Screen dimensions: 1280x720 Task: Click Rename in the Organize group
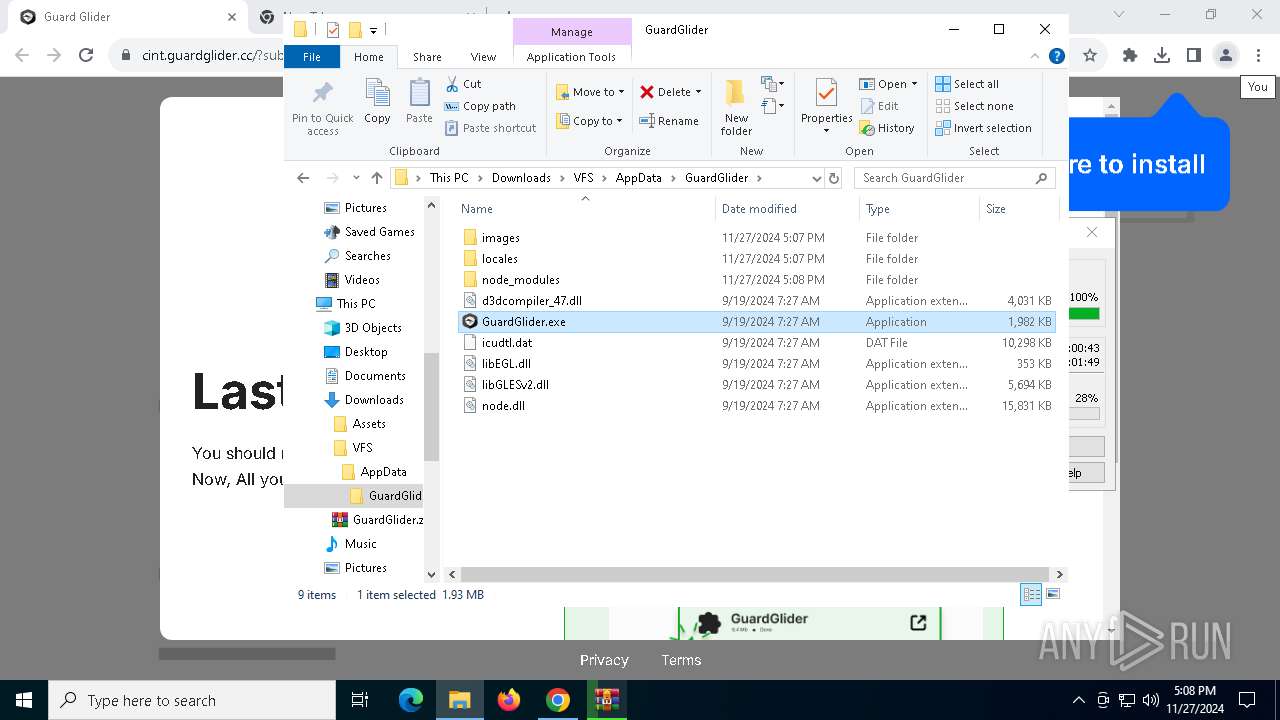669,121
